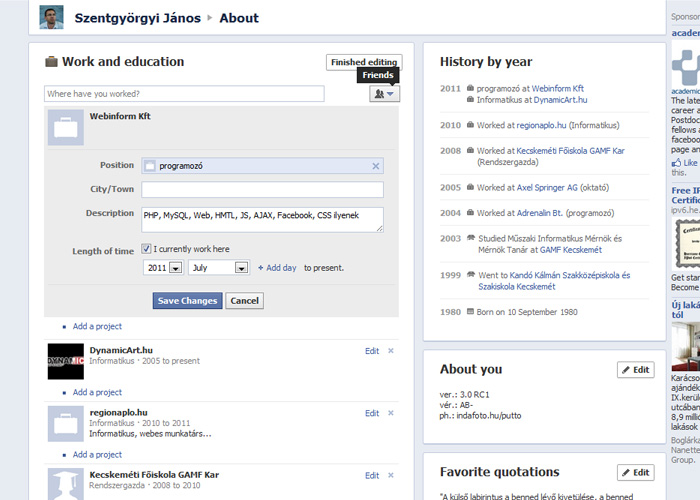Image resolution: width=700 pixels, height=500 pixels.
Task: Click the position icon beside programozó
Action: point(150,166)
